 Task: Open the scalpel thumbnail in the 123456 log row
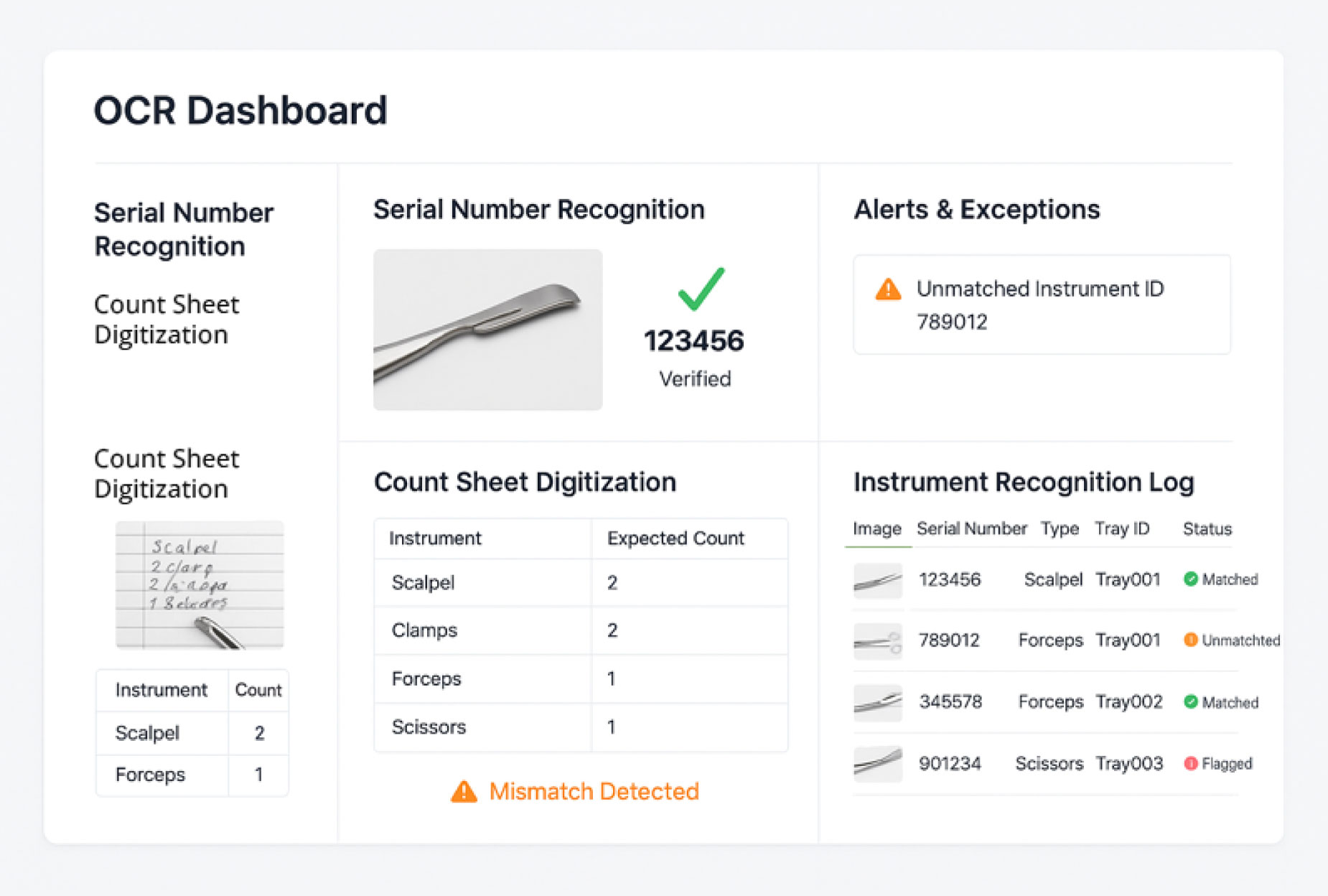877,580
